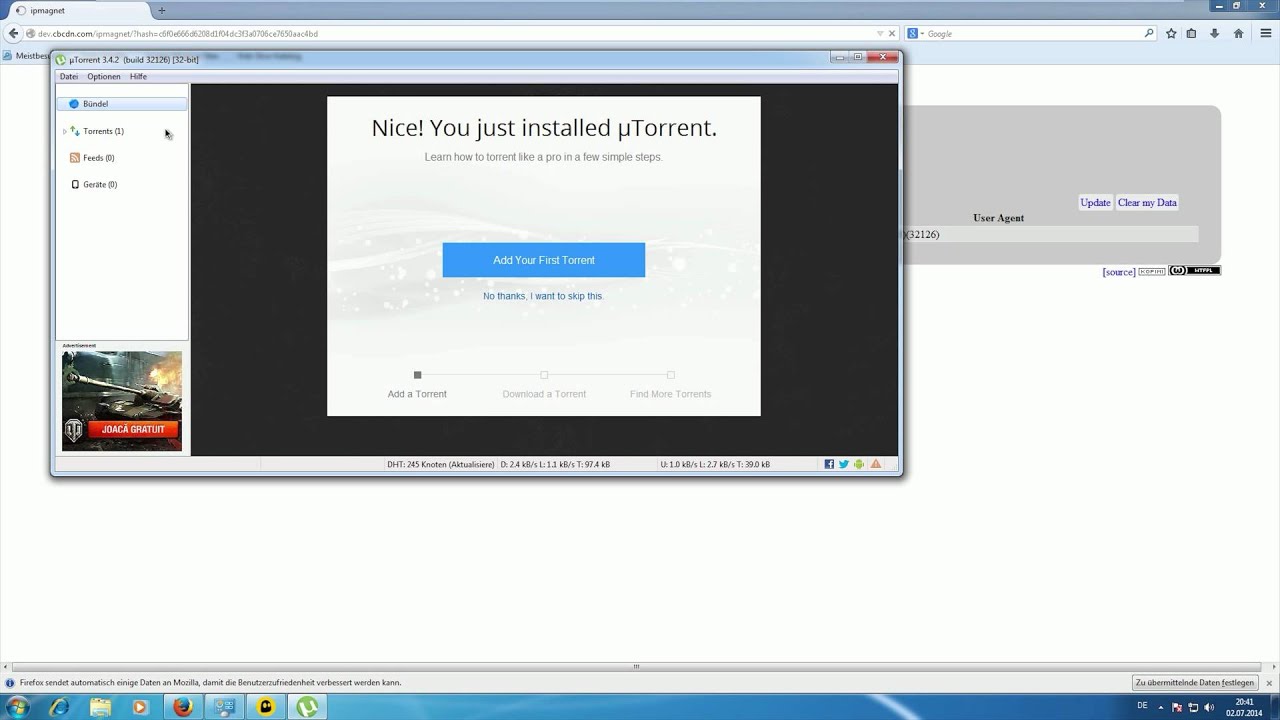Open the Datei menu in µTorrent
Screen dimensions: 1280x720
68,77
